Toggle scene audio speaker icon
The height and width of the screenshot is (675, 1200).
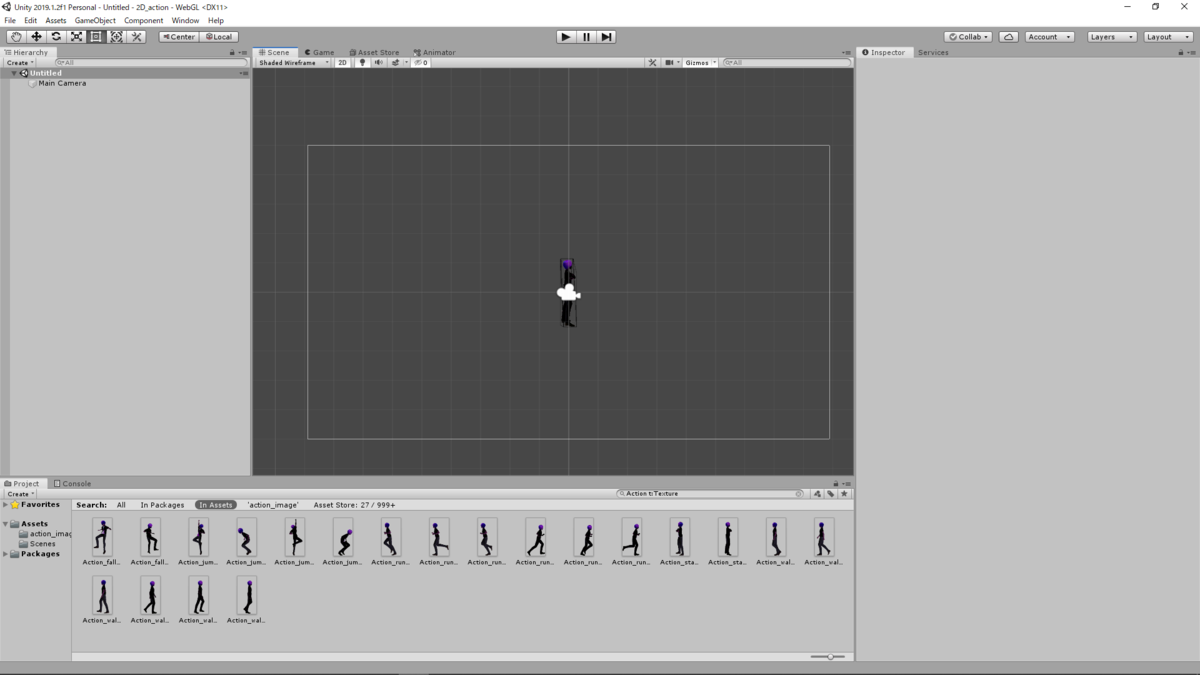(x=378, y=63)
